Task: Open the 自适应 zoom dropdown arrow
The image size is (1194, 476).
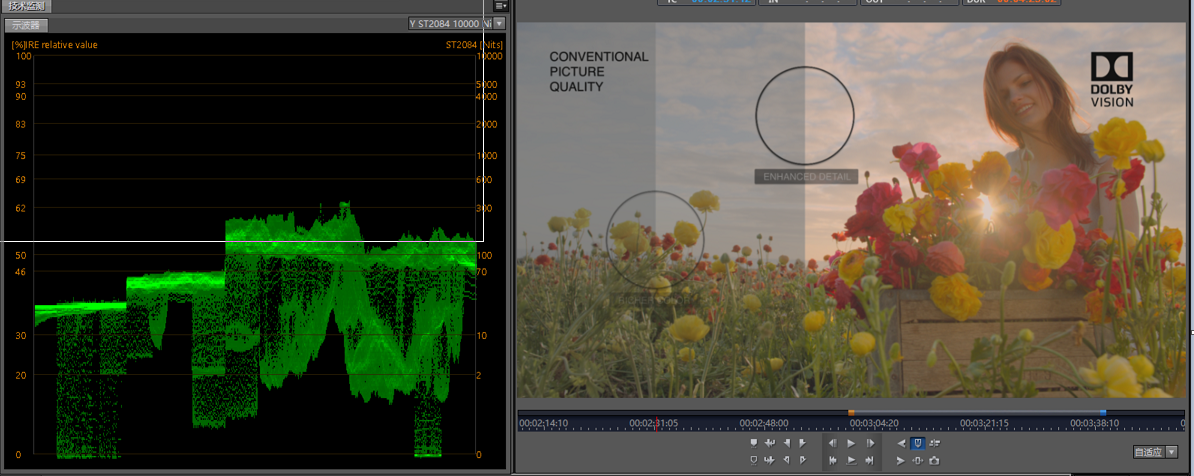Action: [x=1171, y=452]
